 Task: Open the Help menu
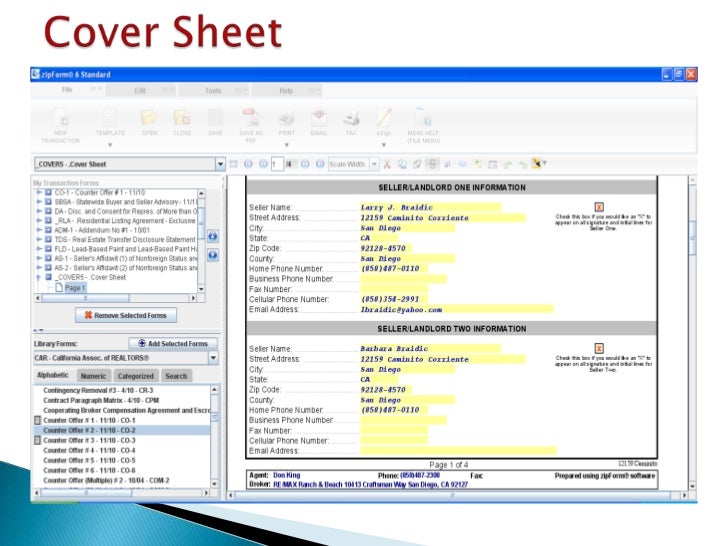click(x=286, y=91)
